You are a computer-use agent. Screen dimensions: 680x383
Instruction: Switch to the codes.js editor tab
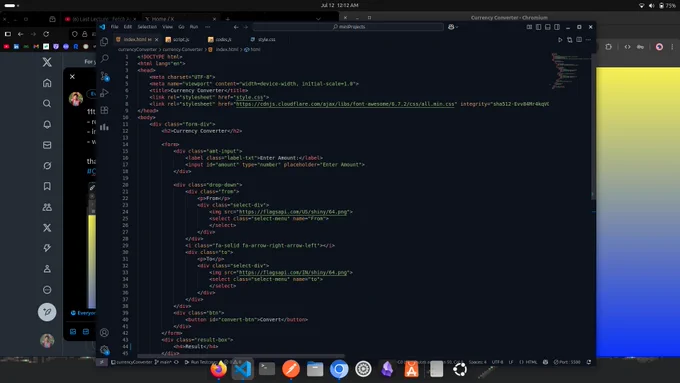(220, 39)
